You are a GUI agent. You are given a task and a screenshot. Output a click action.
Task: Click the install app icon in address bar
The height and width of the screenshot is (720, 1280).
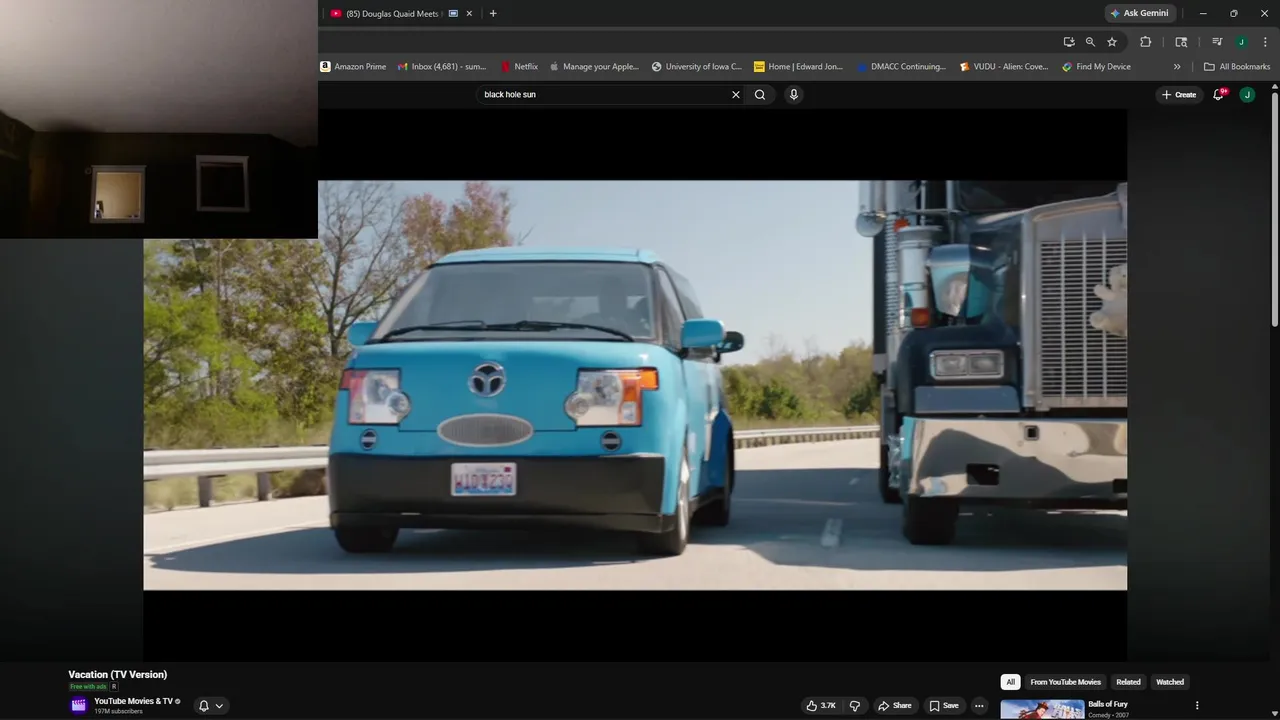pyautogui.click(x=1069, y=42)
